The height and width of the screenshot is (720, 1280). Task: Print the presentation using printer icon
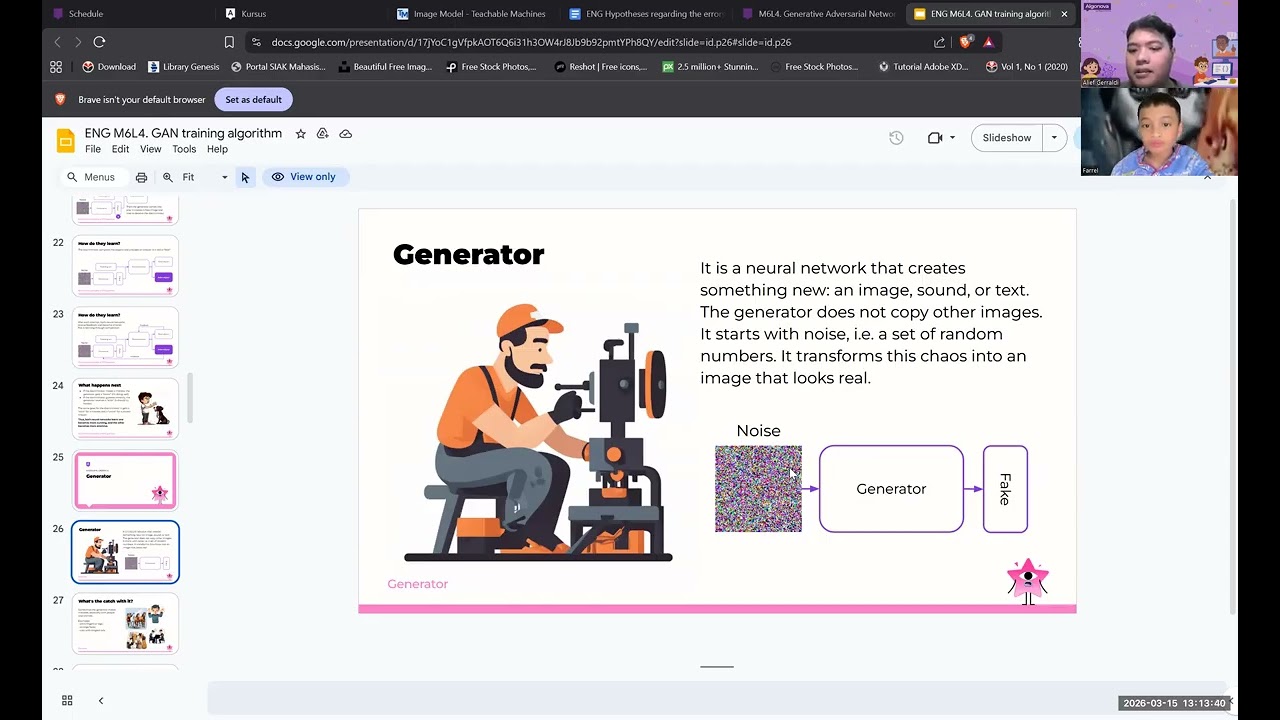coord(141,177)
